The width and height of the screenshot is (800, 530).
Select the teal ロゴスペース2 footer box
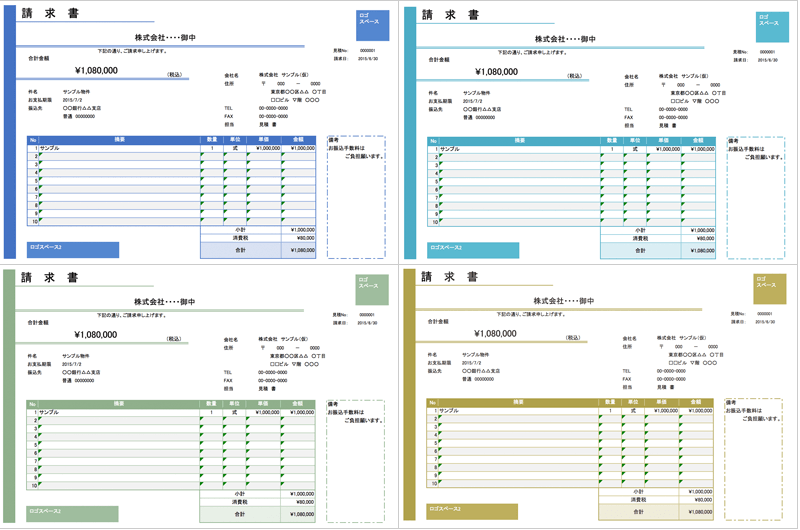[x=473, y=250]
